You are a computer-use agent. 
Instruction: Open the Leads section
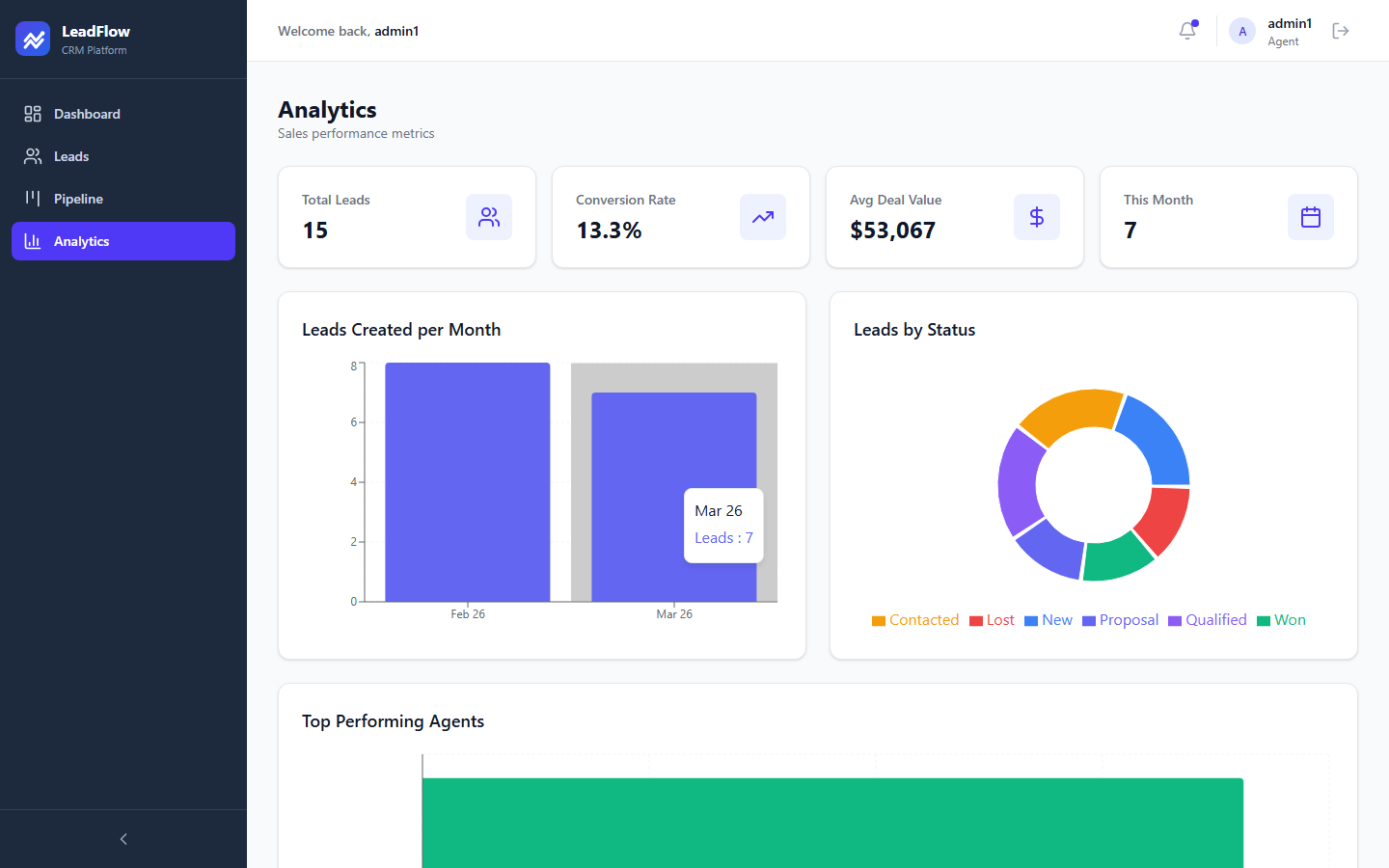[71, 156]
